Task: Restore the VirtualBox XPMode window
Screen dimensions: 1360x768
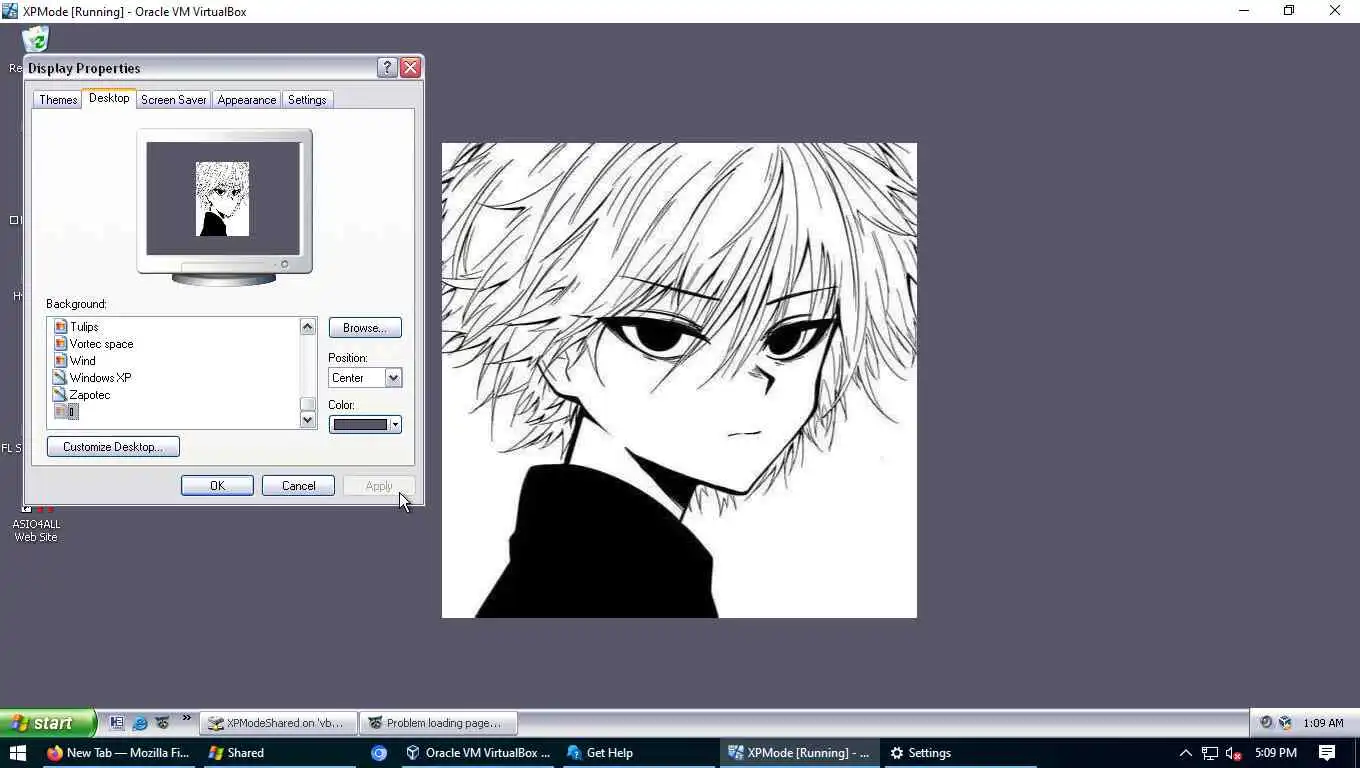Action: [x=1289, y=11]
